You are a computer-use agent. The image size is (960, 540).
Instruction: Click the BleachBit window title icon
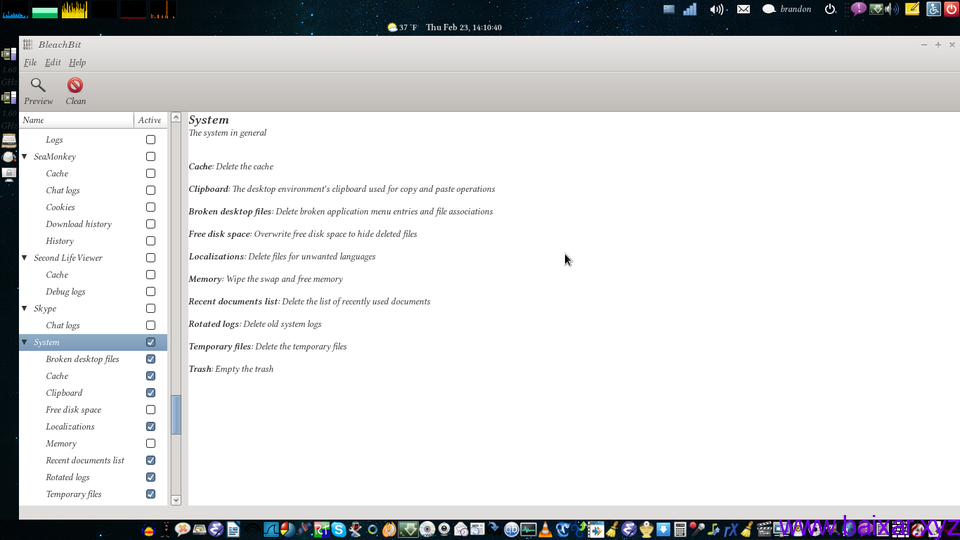coord(28,44)
